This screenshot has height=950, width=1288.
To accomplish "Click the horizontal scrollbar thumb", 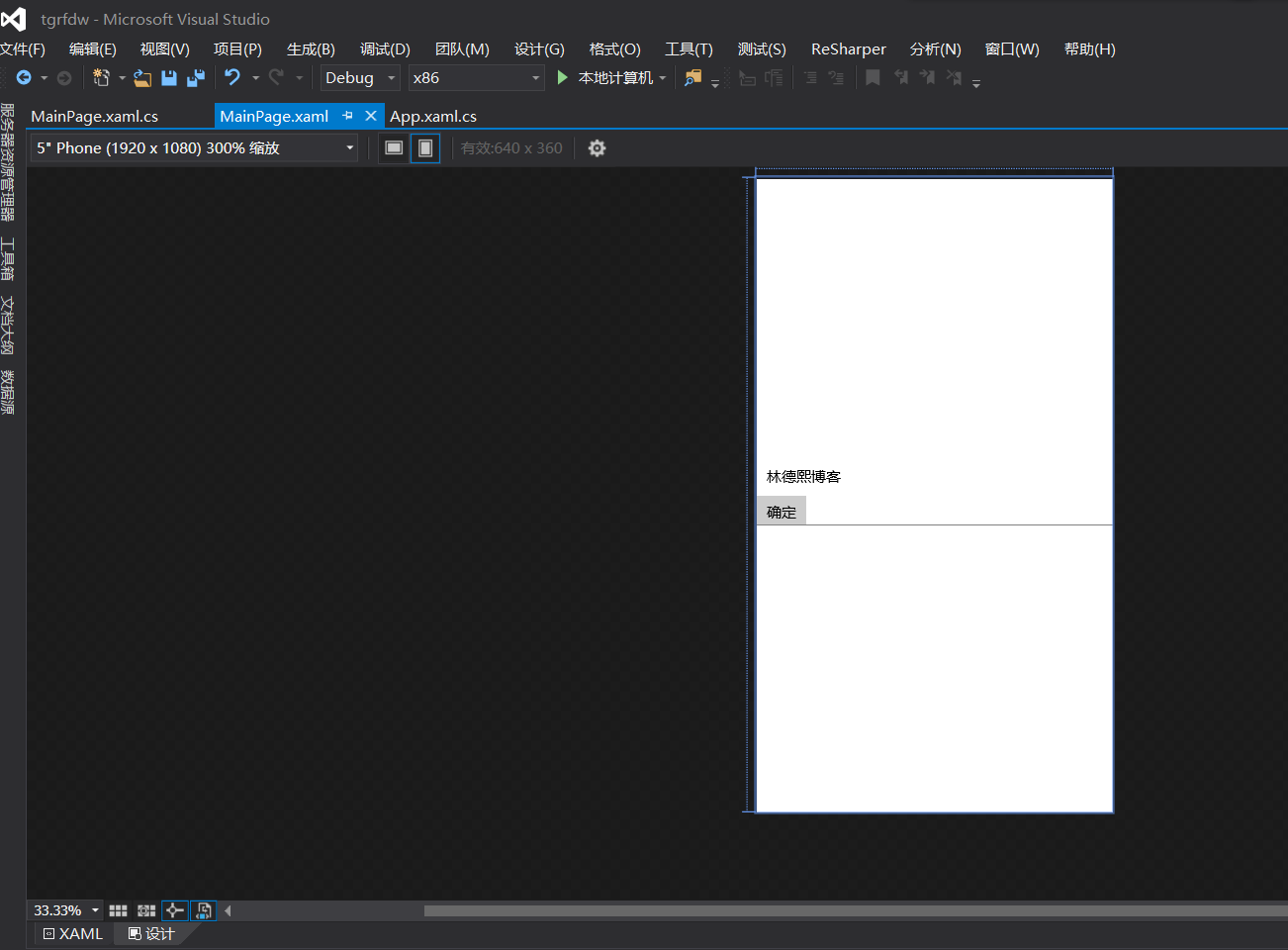I will (x=856, y=910).
